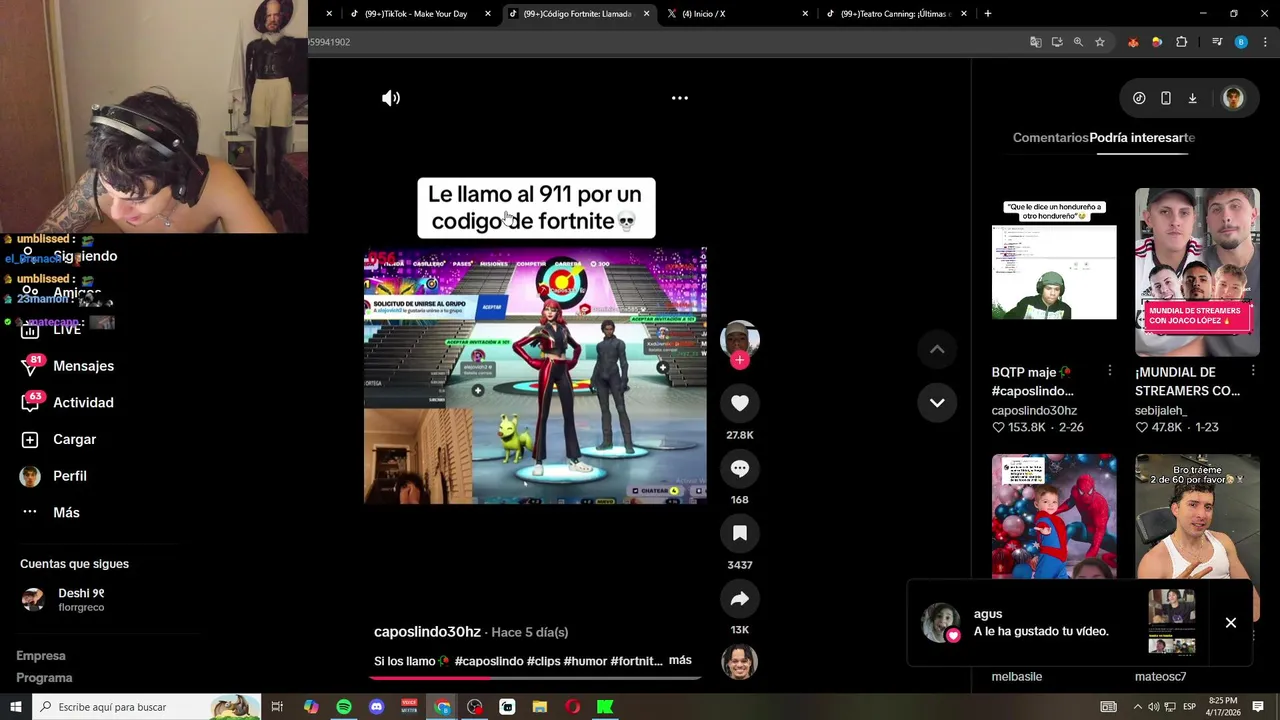The height and width of the screenshot is (720, 1280).
Task: Open options for 'MUNDIAL DE STREAMERS' card
Action: (x=1252, y=371)
